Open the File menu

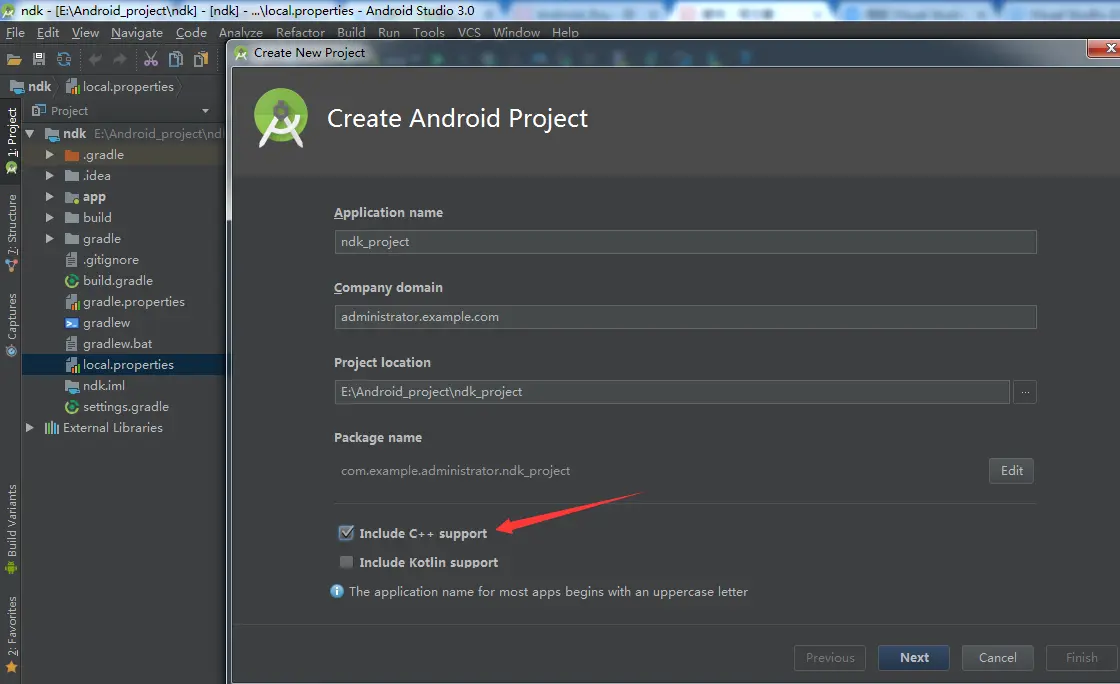pyautogui.click(x=15, y=32)
